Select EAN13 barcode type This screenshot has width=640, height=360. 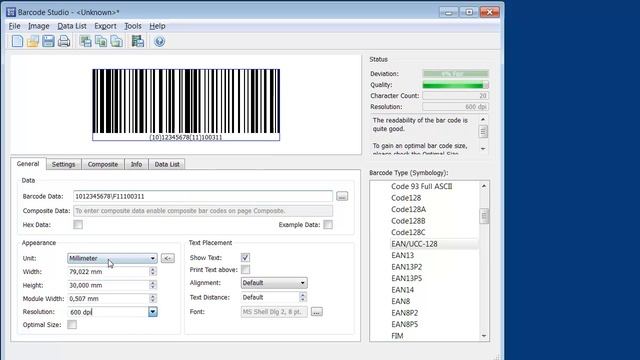[402, 255]
